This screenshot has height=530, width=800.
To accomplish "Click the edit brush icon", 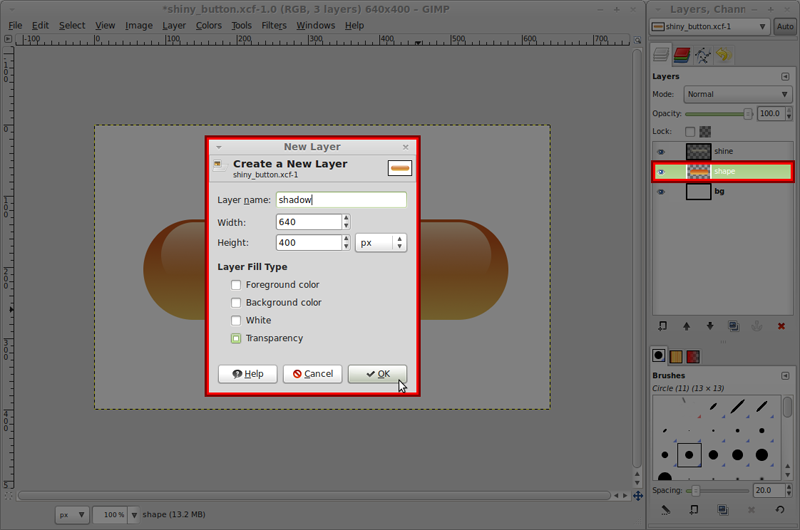I will point(665,509).
